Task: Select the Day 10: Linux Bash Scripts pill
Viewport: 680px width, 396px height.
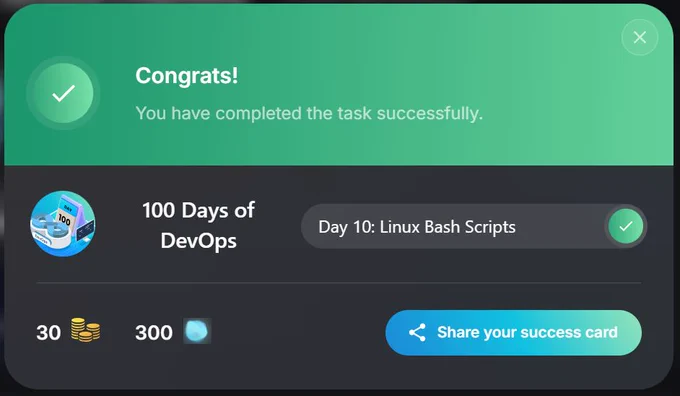Action: pyautogui.click(x=474, y=226)
